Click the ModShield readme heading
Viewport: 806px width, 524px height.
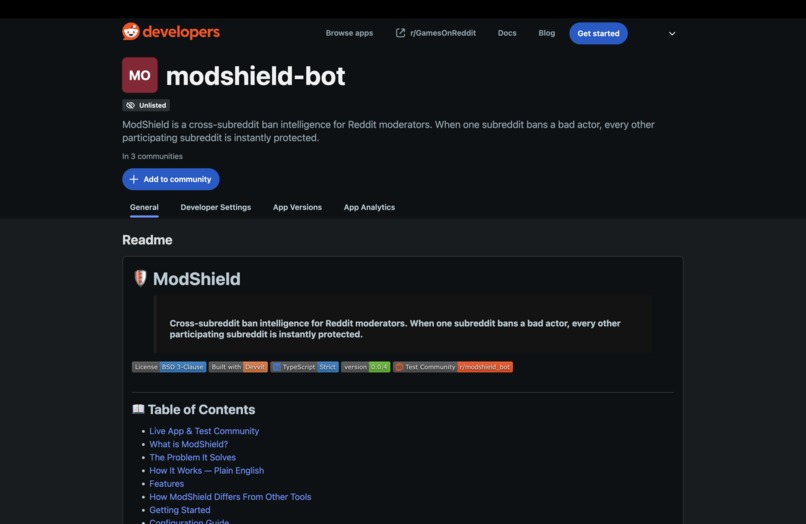tap(196, 279)
